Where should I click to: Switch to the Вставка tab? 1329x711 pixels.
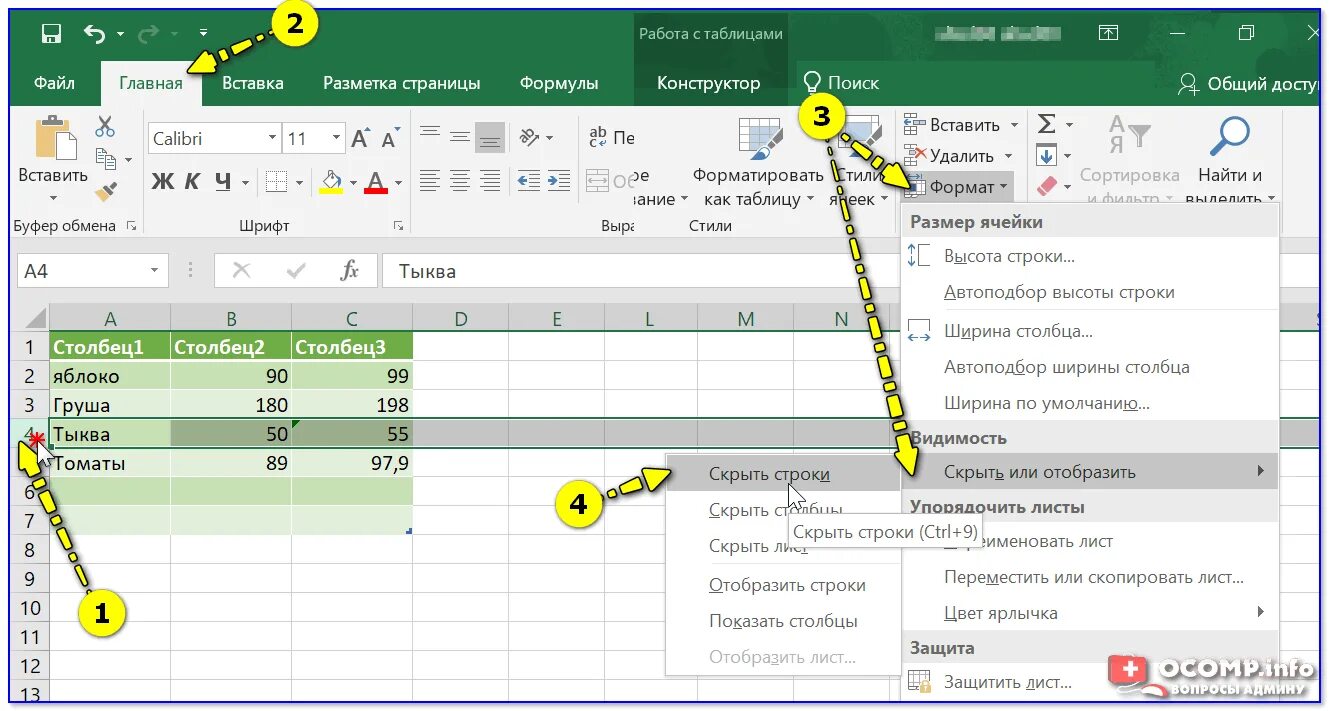point(252,83)
